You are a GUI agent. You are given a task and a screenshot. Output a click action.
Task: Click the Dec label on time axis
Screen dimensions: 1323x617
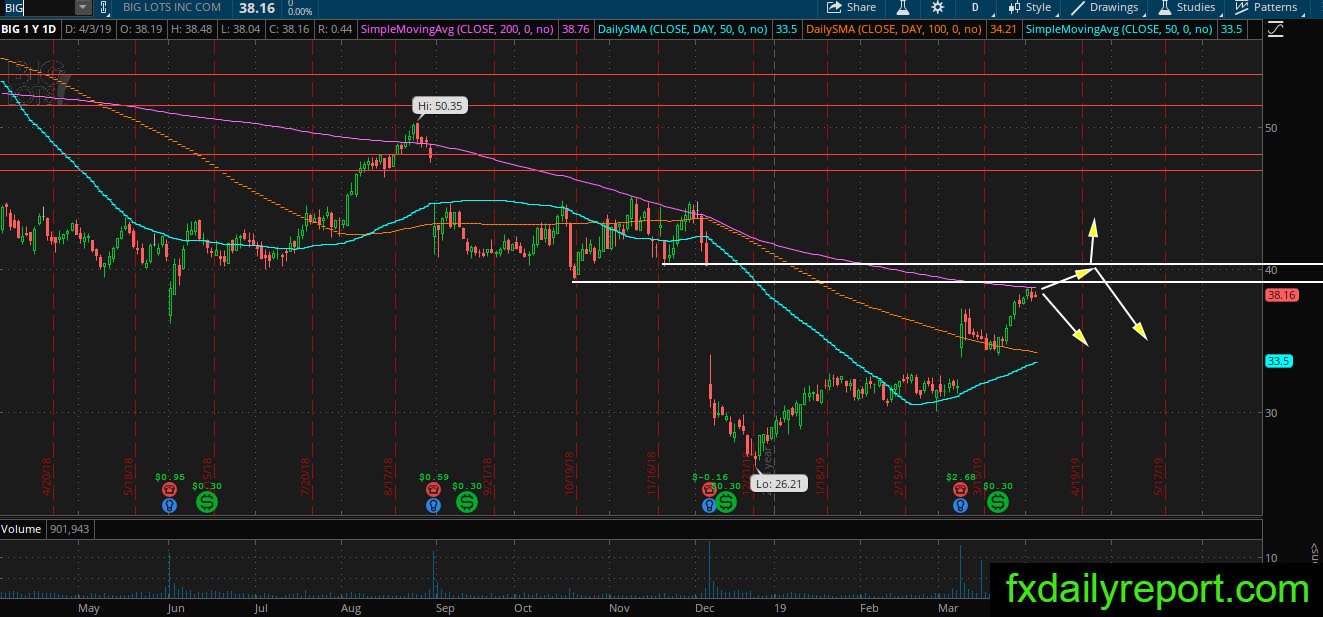pyautogui.click(x=704, y=608)
